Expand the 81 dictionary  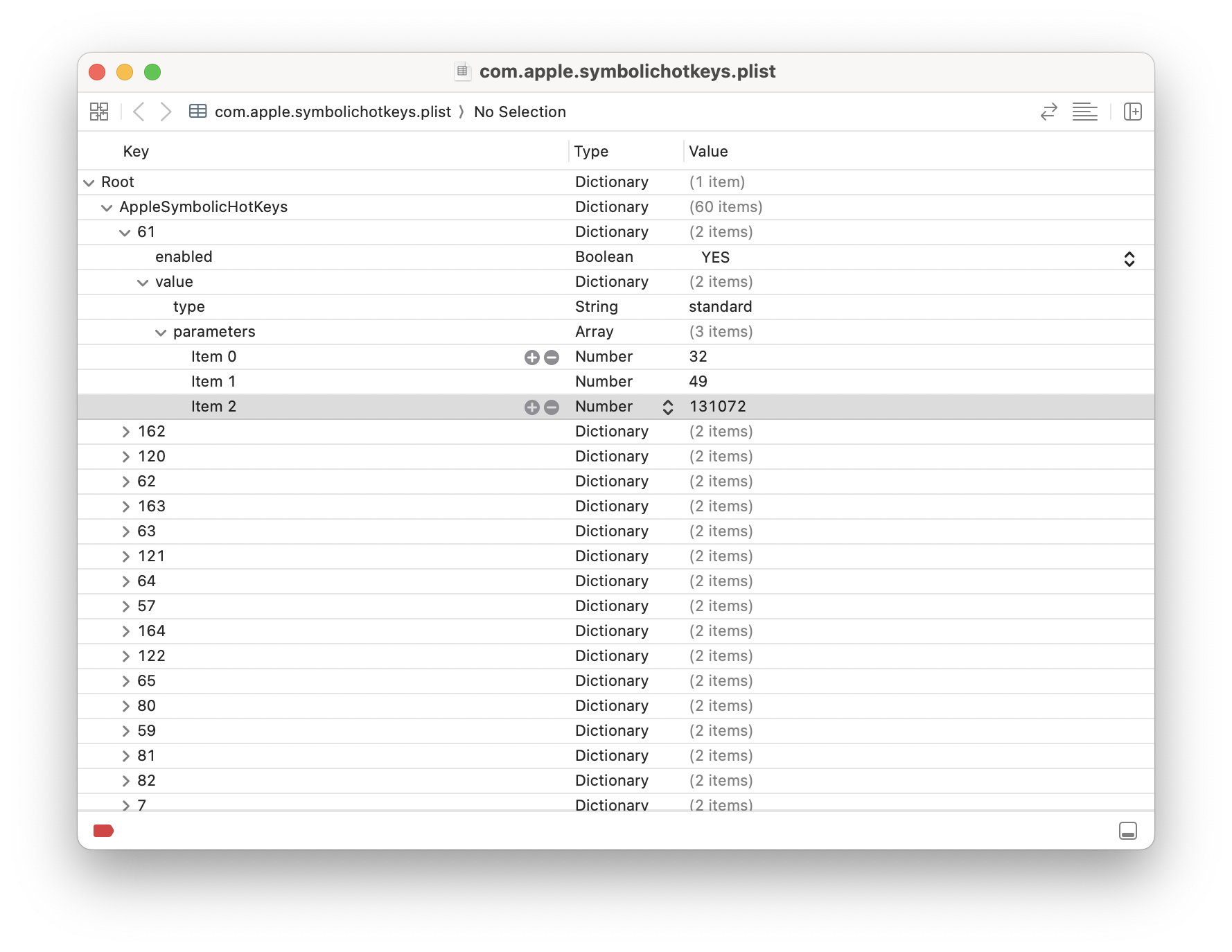click(125, 756)
